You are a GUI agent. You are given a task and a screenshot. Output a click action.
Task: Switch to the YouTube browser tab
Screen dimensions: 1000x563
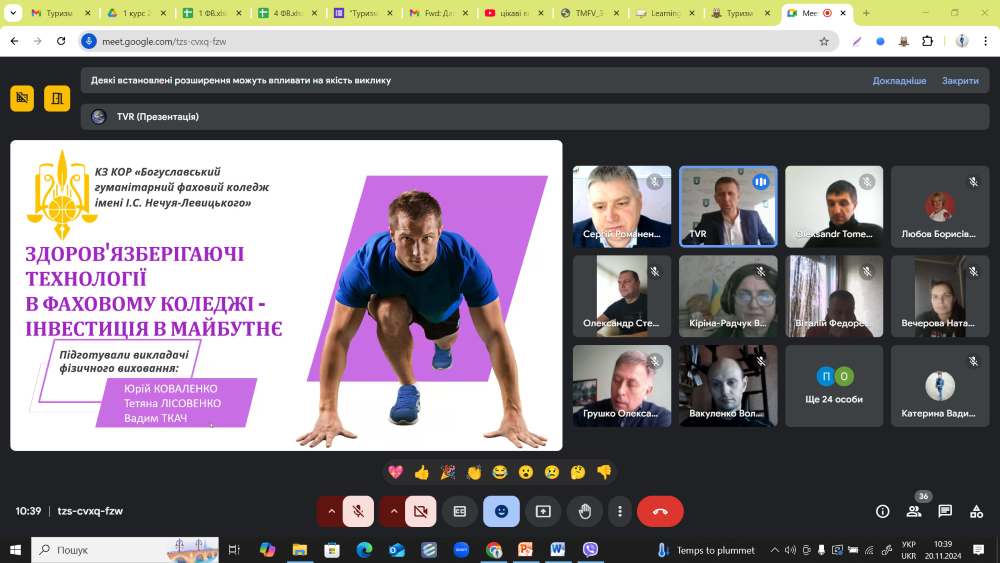515,13
